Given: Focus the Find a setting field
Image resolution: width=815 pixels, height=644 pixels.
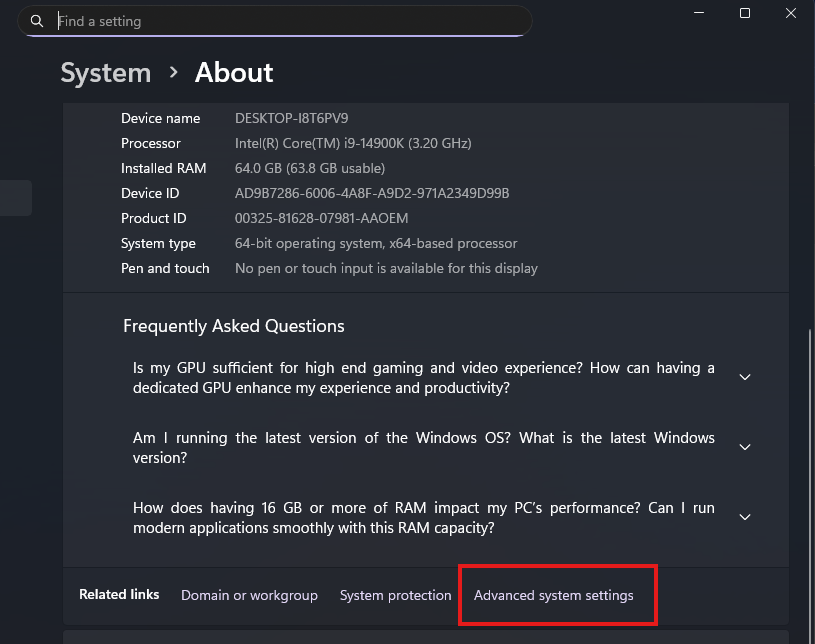Looking at the screenshot, I should click(x=275, y=21).
